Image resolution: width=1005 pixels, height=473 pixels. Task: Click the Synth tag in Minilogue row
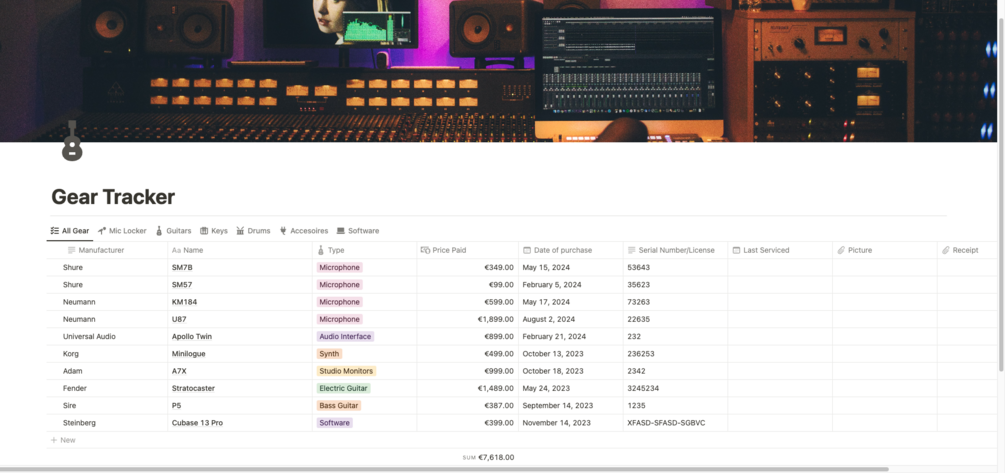329,354
